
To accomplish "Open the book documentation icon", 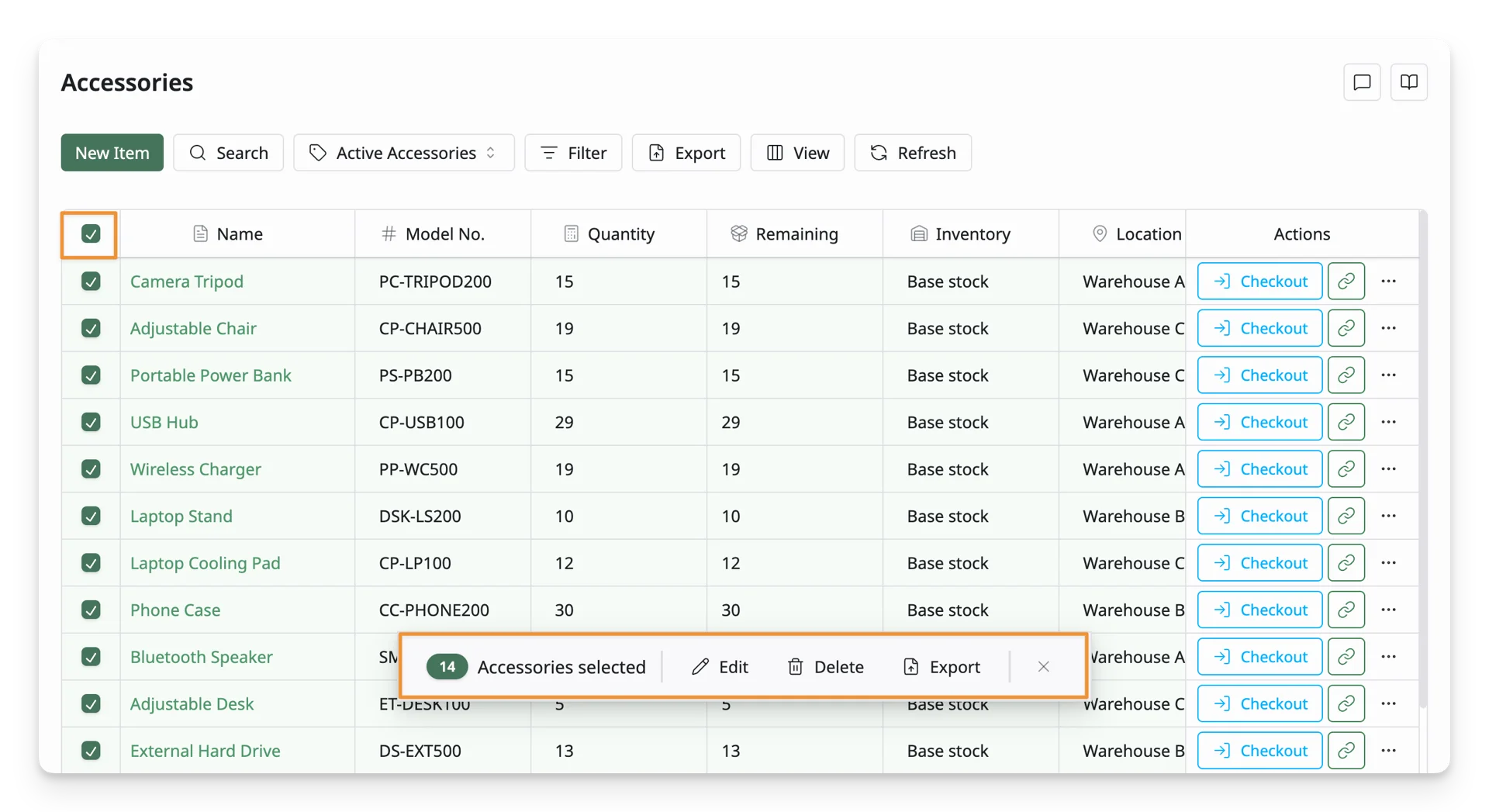I will pyautogui.click(x=1409, y=82).
